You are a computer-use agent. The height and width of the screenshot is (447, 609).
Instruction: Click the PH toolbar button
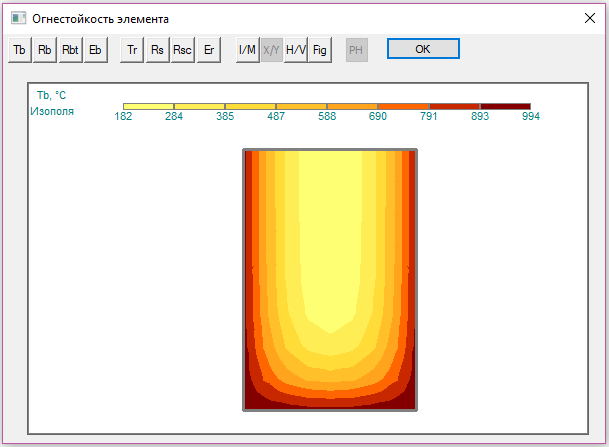coord(357,50)
